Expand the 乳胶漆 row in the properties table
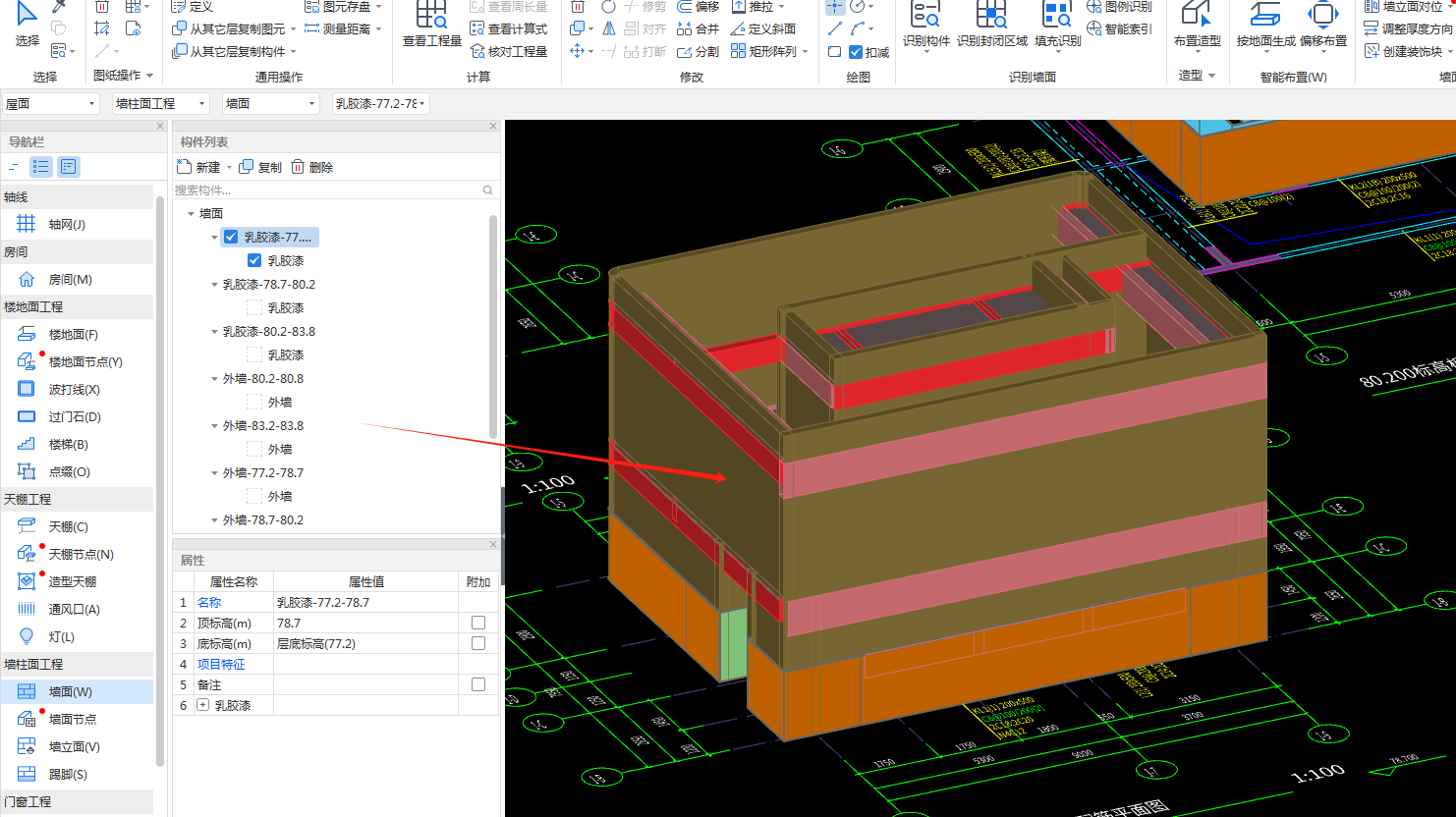The width and height of the screenshot is (1456, 817). [202, 705]
